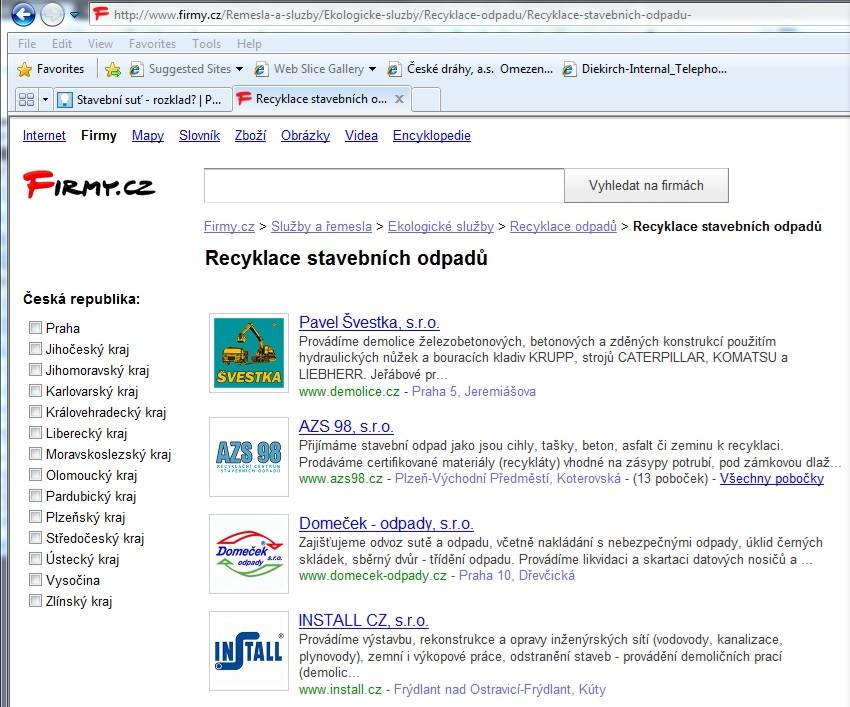Open the File menu
The image size is (850, 707).
point(27,44)
